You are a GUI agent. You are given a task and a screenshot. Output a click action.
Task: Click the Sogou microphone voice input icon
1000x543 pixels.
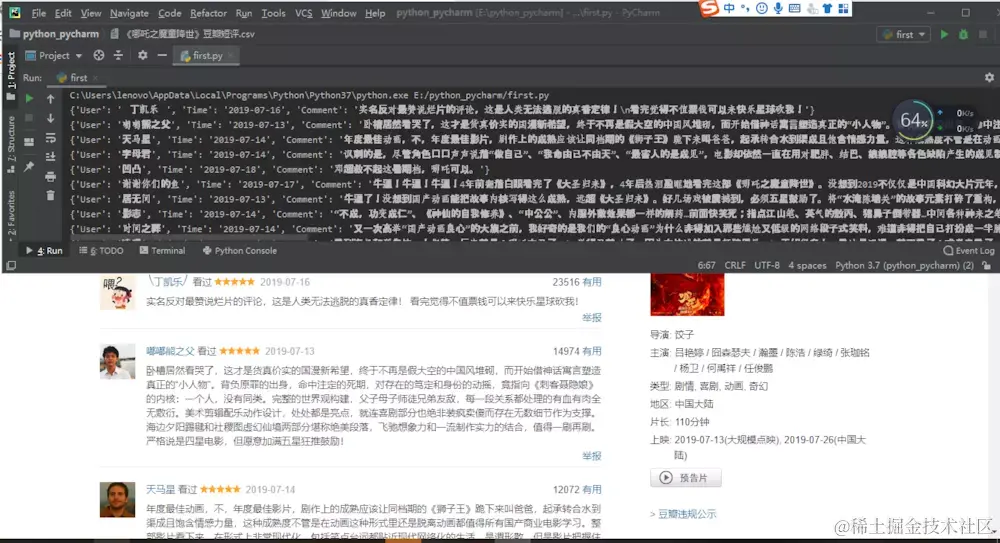pyautogui.click(x=778, y=8)
